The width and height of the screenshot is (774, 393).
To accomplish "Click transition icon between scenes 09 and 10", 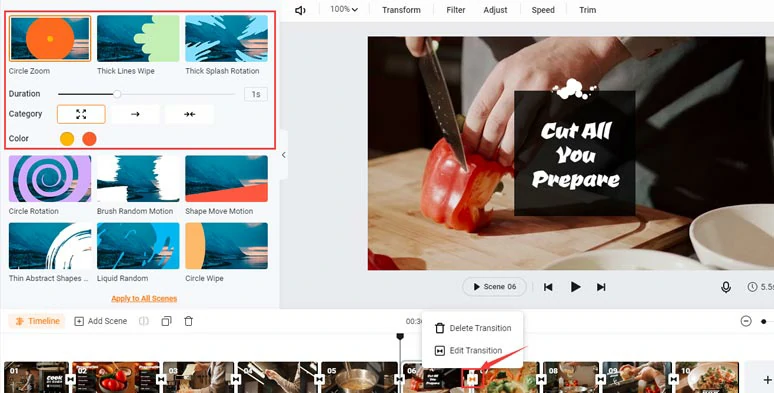I will [673, 379].
